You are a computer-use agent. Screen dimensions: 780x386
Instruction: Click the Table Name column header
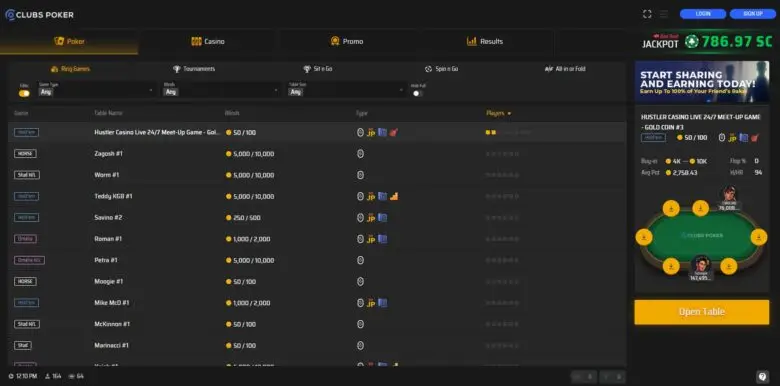pyautogui.click(x=108, y=113)
